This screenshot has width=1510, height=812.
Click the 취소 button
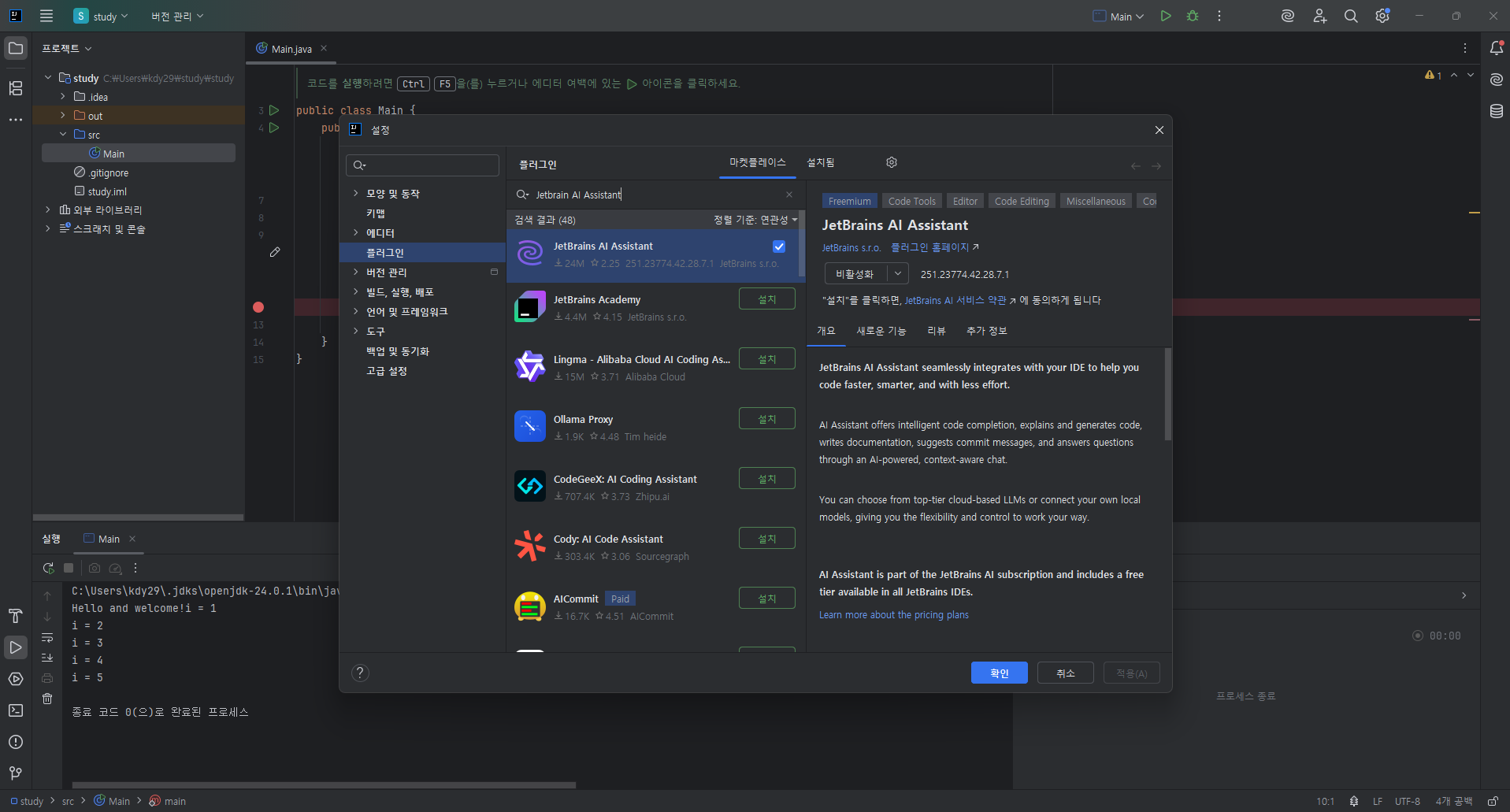1066,673
